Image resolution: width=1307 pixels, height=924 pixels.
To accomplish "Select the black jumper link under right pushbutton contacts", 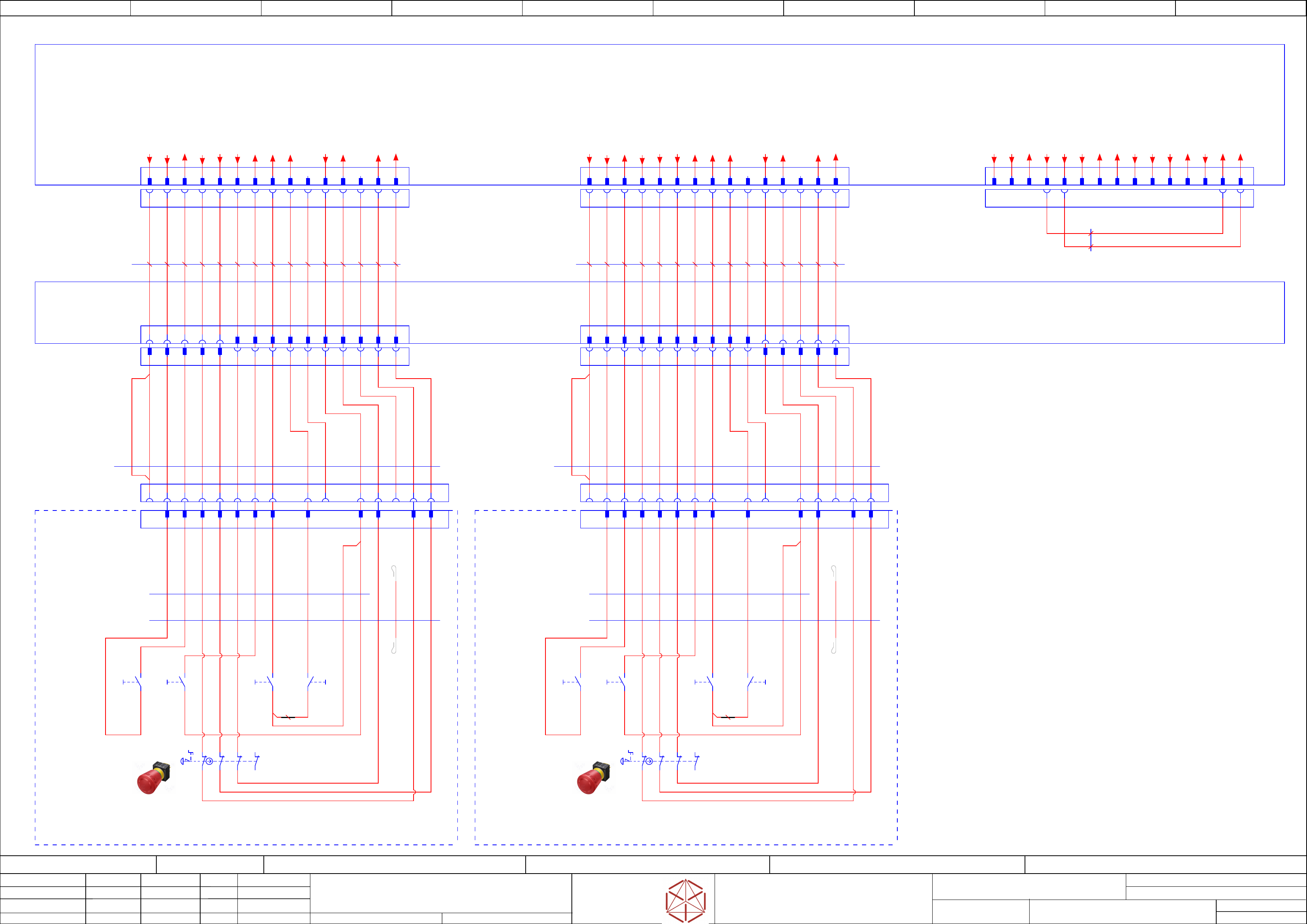I will [727, 717].
